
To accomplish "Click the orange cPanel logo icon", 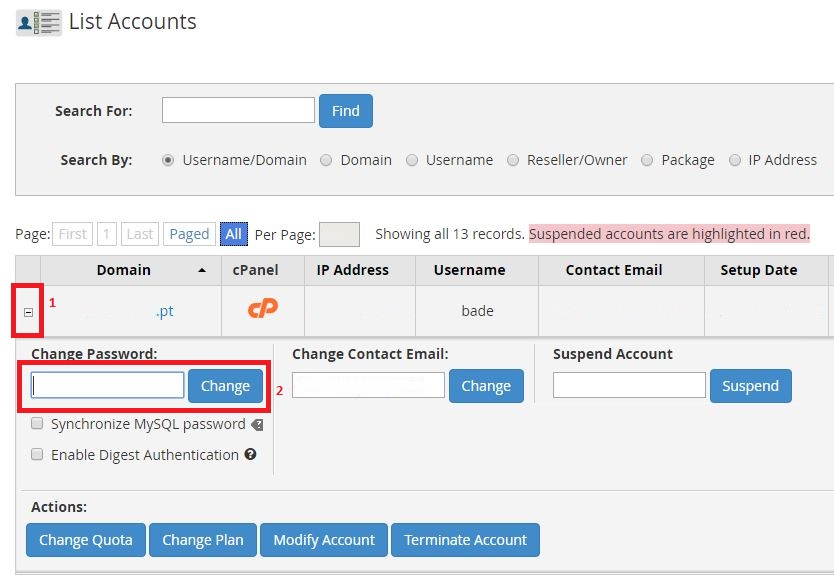I will pyautogui.click(x=262, y=310).
